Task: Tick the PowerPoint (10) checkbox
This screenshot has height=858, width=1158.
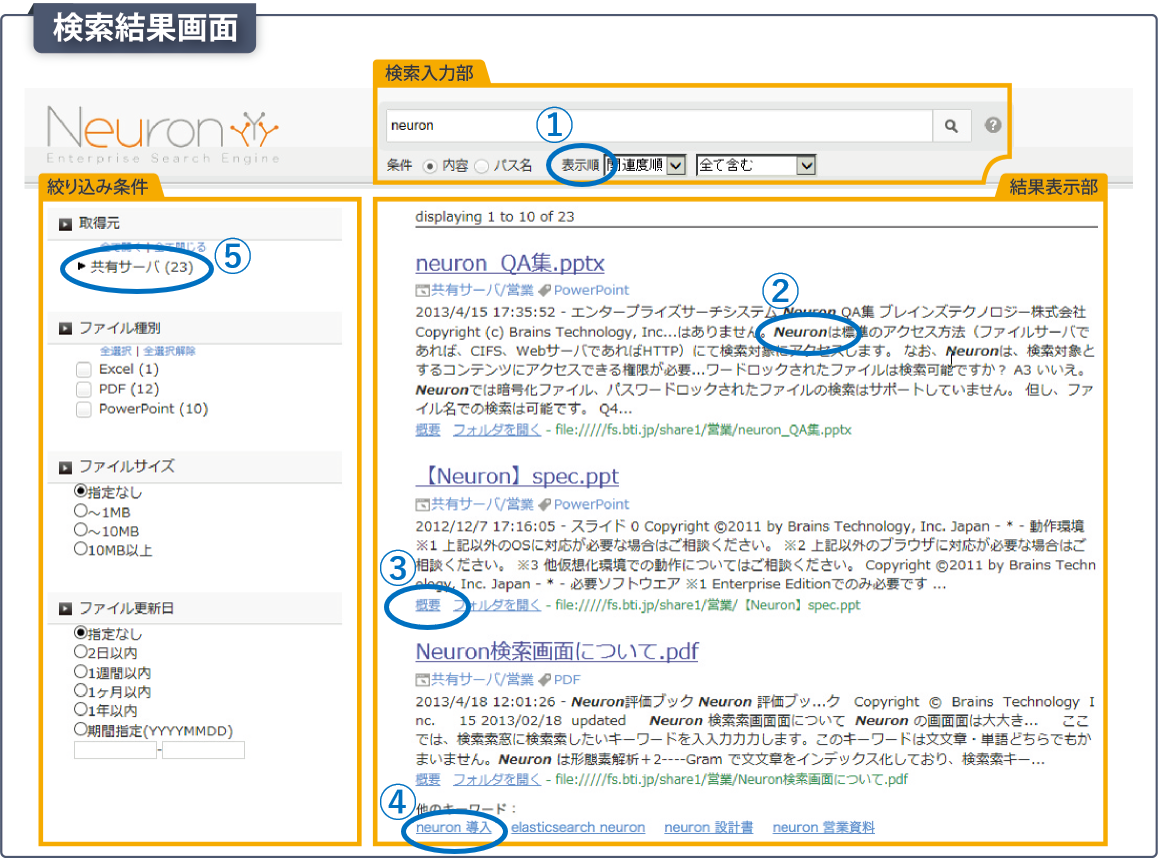Action: pos(84,410)
